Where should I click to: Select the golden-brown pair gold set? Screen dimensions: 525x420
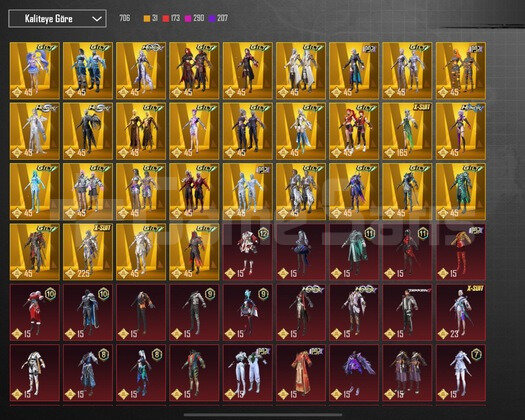141,131
